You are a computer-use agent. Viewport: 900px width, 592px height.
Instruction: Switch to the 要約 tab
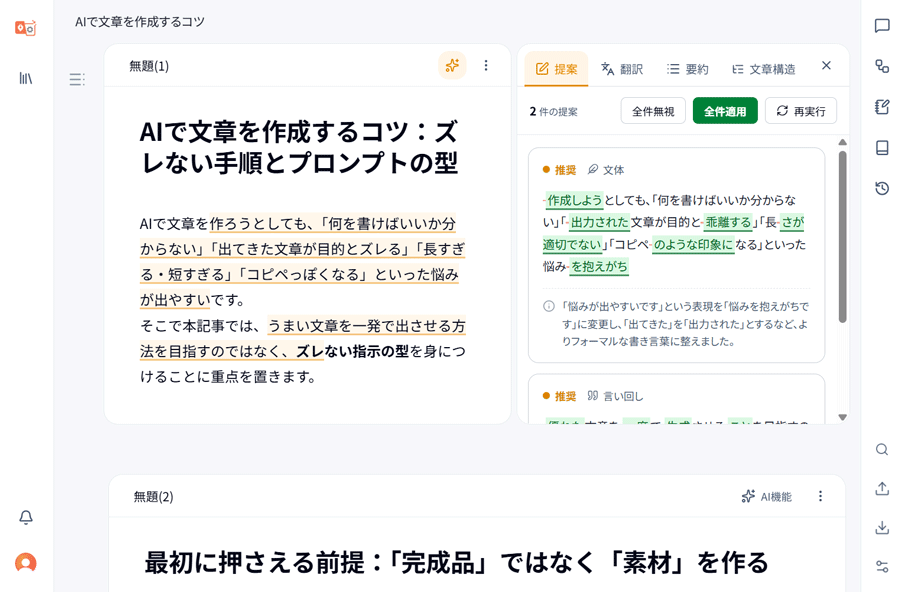pyautogui.click(x=688, y=69)
